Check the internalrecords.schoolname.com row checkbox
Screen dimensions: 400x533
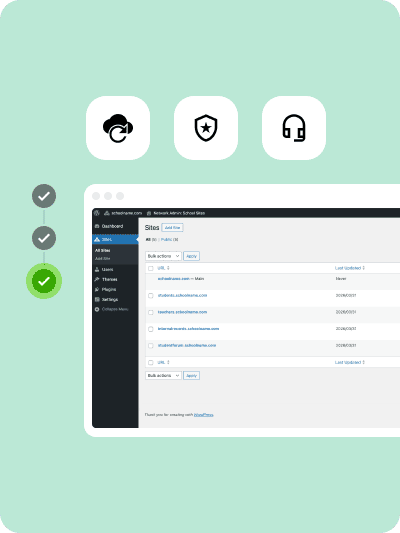pos(151,329)
